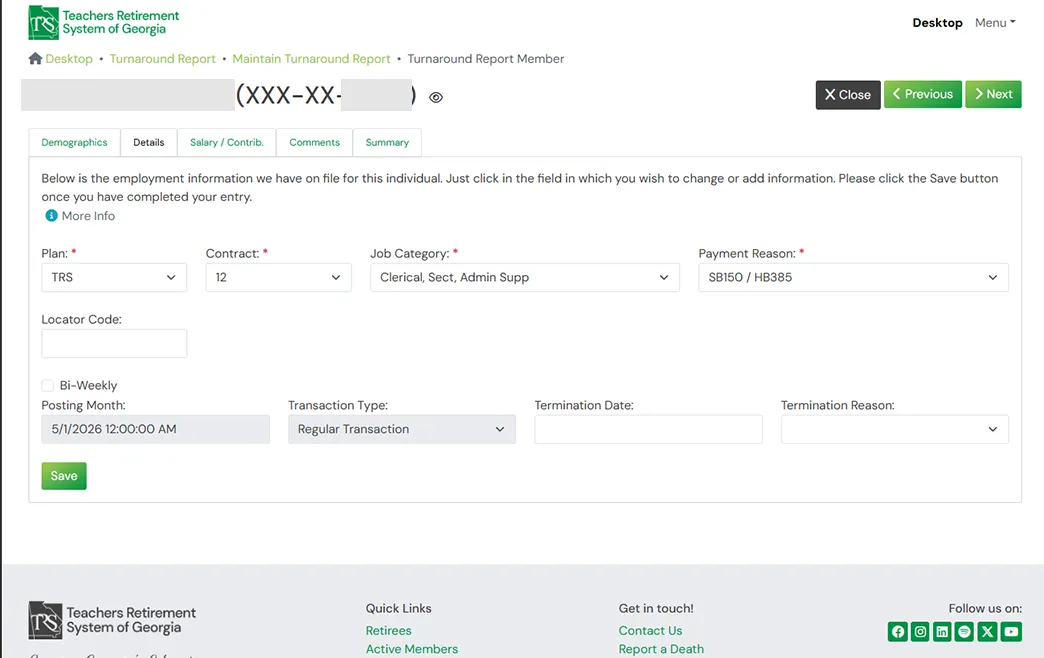Expand the Payment Reason dropdown
The height and width of the screenshot is (658, 1044).
pos(853,278)
